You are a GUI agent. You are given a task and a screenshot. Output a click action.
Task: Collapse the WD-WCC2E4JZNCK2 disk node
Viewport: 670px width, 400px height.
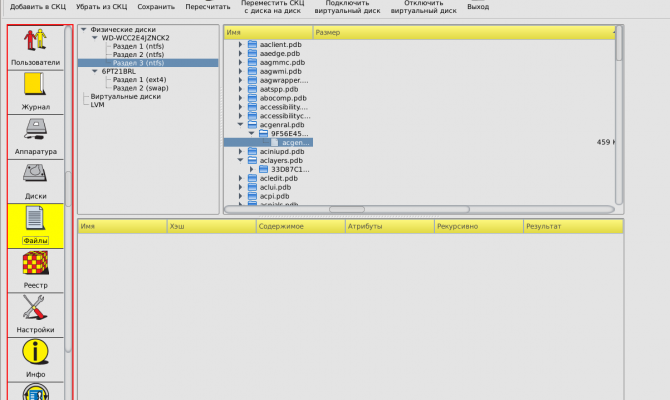(x=95, y=38)
